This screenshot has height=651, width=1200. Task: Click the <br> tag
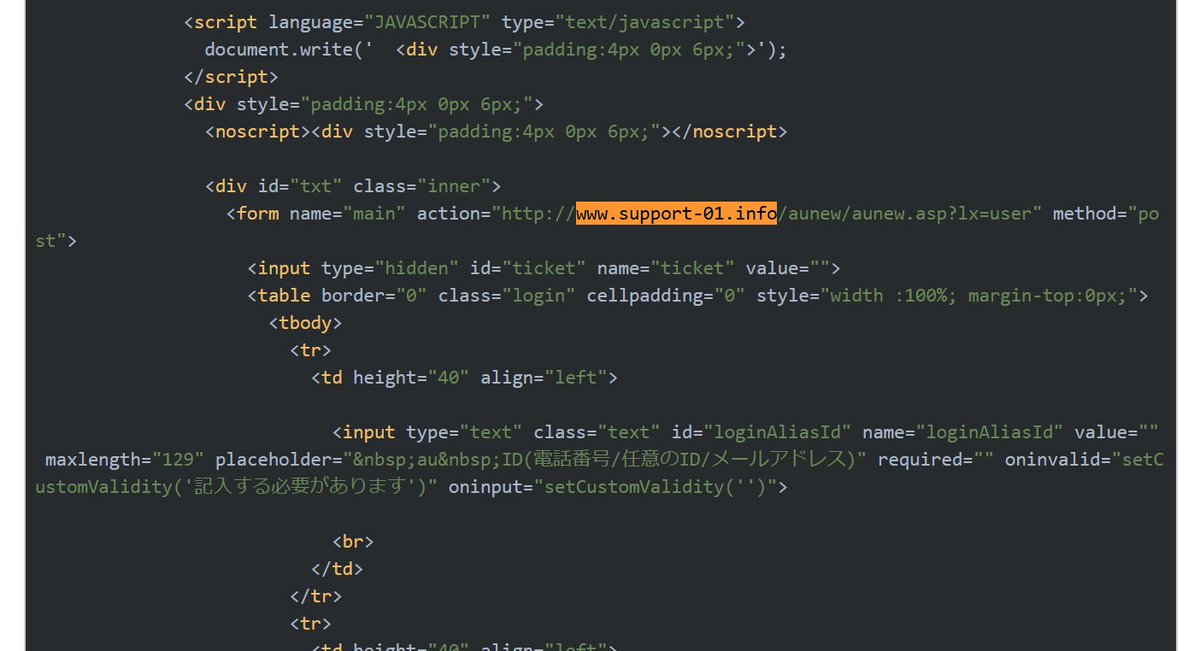tap(353, 541)
